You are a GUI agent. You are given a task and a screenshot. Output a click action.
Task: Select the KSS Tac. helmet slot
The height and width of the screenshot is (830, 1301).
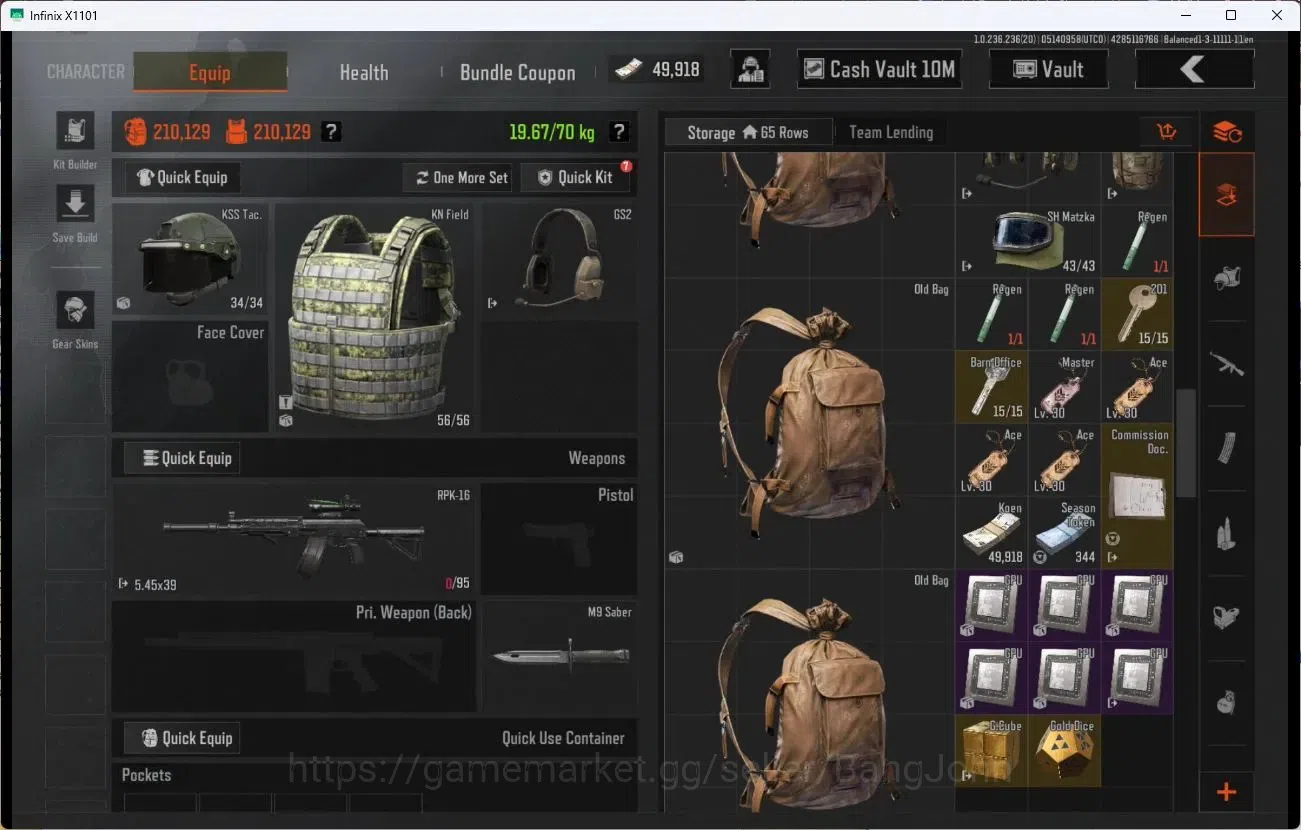point(190,260)
